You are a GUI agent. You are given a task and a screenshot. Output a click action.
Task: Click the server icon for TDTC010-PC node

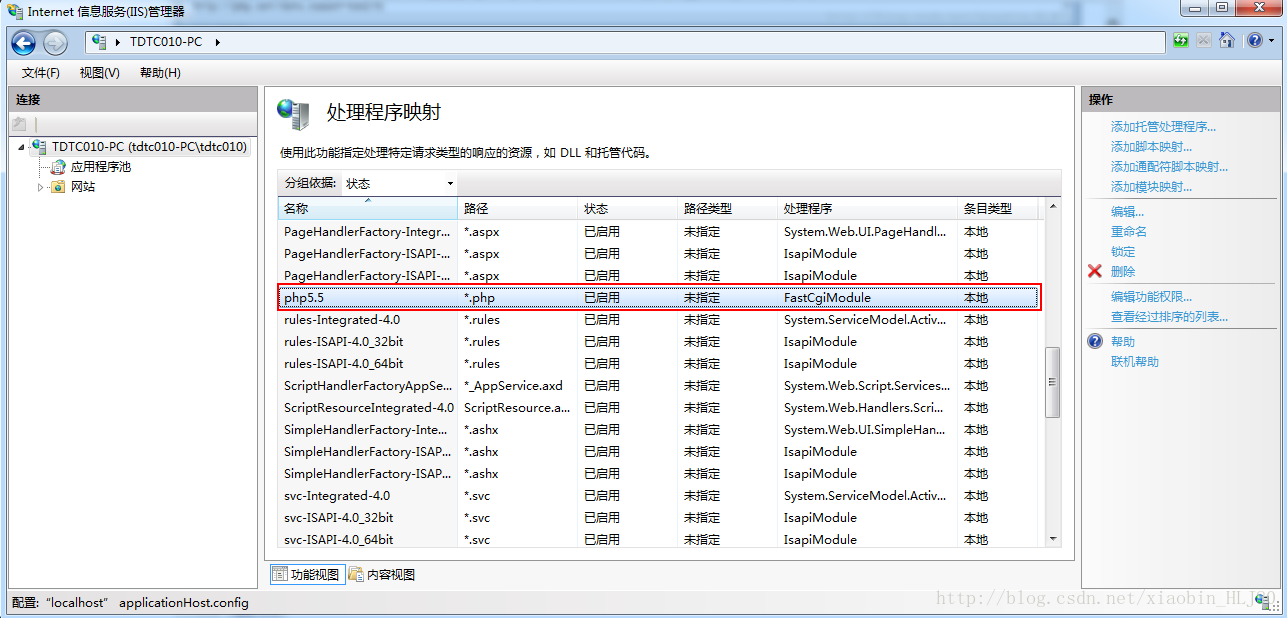(39, 146)
